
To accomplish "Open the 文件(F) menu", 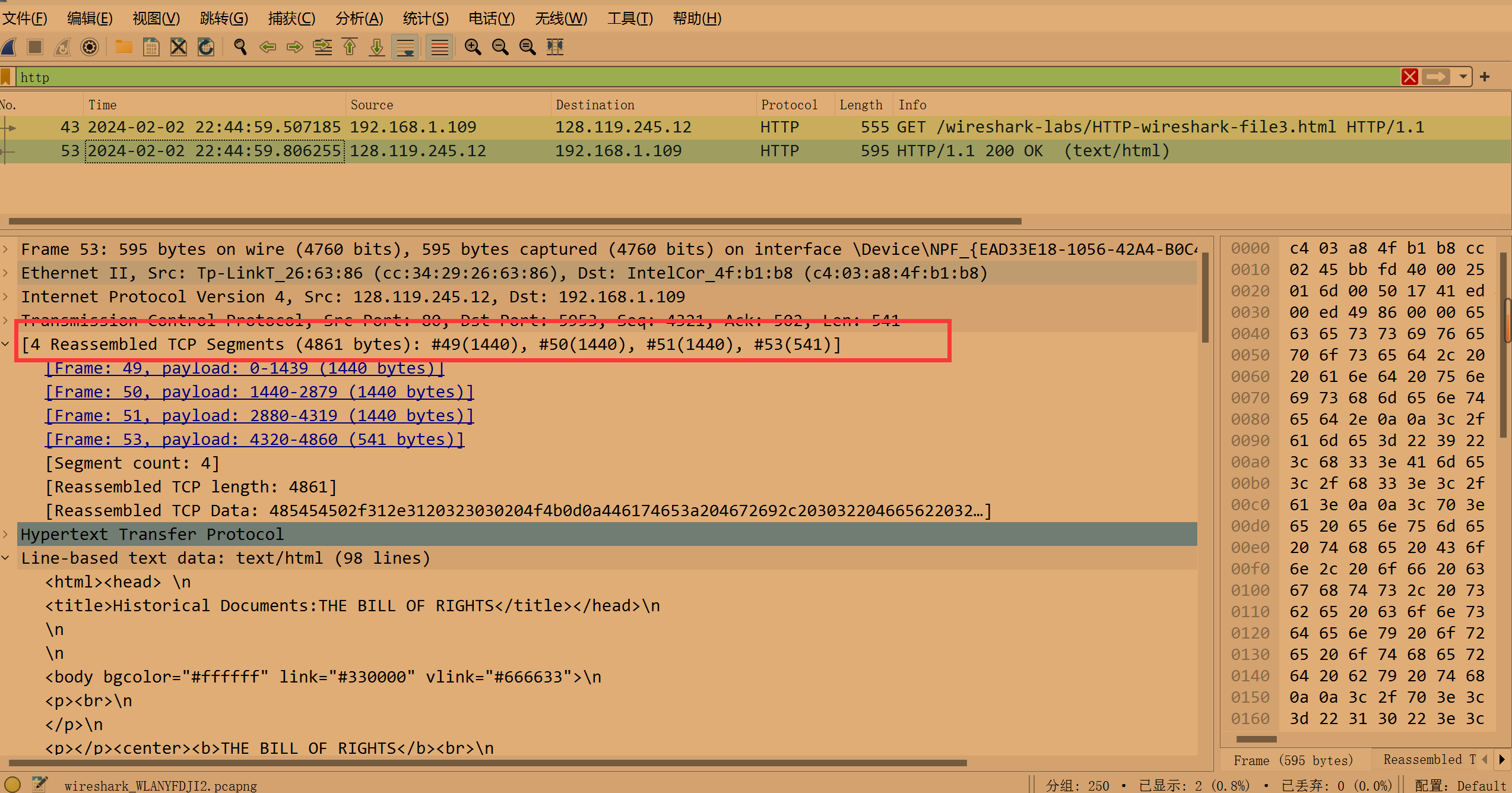I will click(x=25, y=18).
